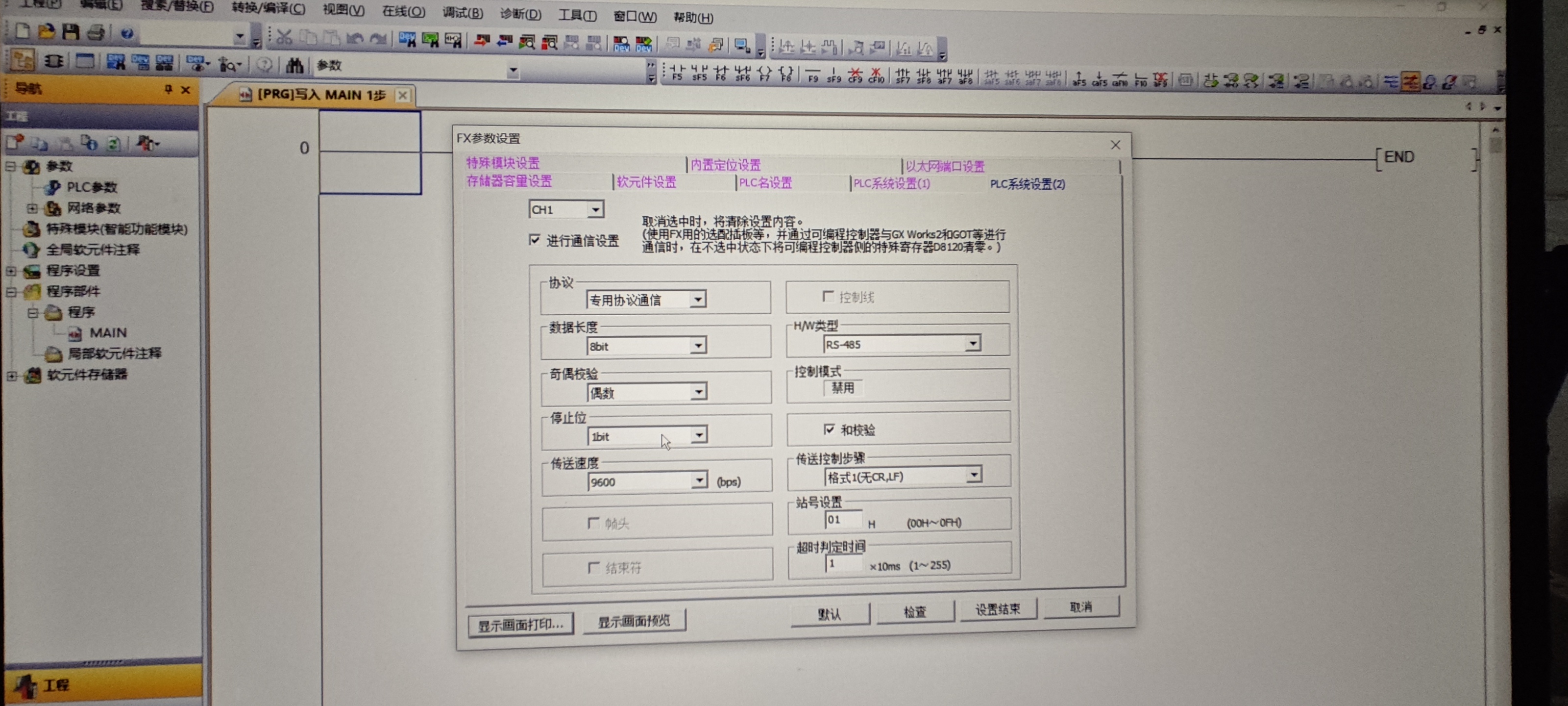Screen dimensions: 1568x706
Task: Select PLC参数 in navigation tree
Action: pyautogui.click(x=91, y=187)
